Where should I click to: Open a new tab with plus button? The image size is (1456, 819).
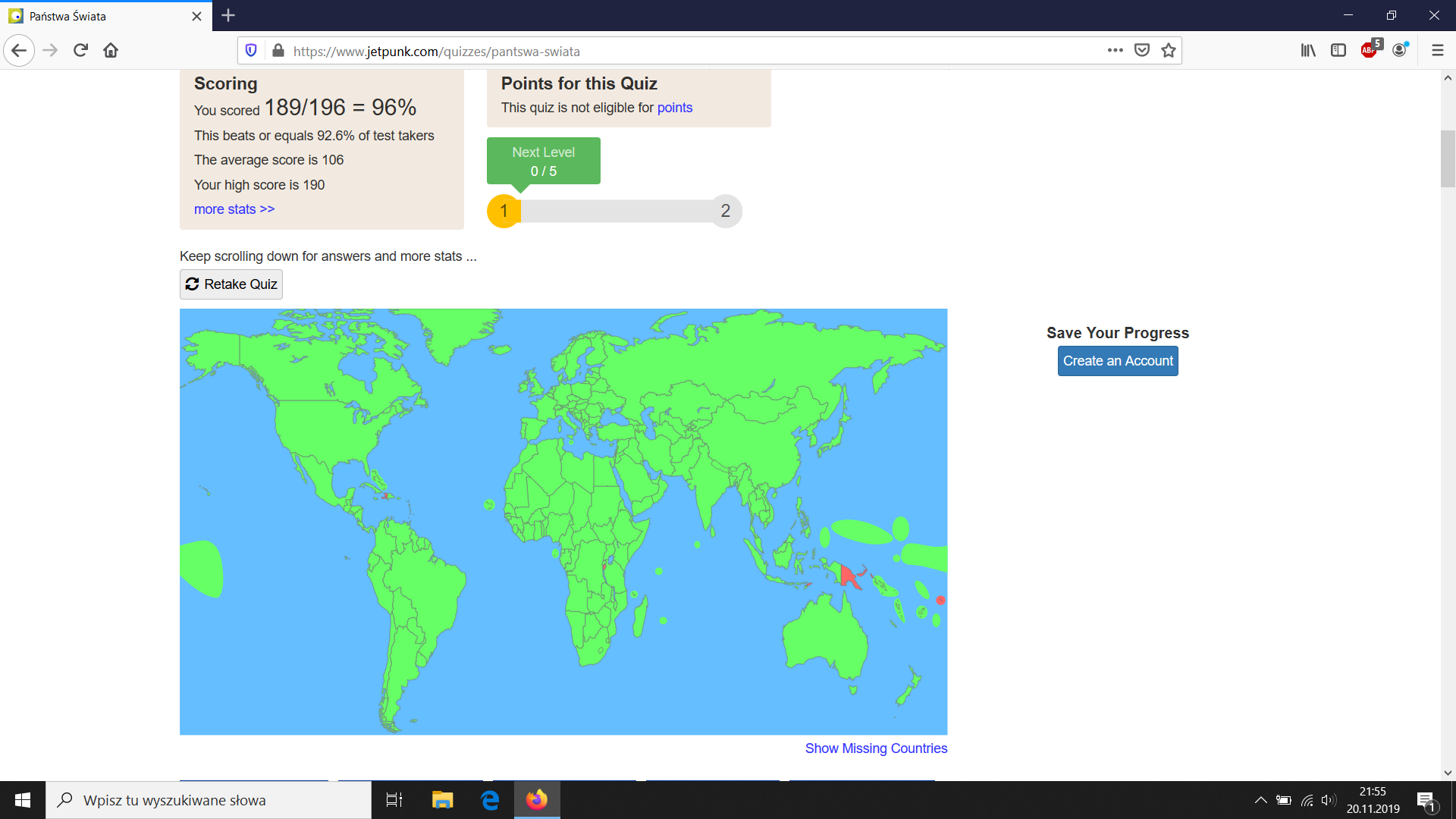pyautogui.click(x=228, y=15)
